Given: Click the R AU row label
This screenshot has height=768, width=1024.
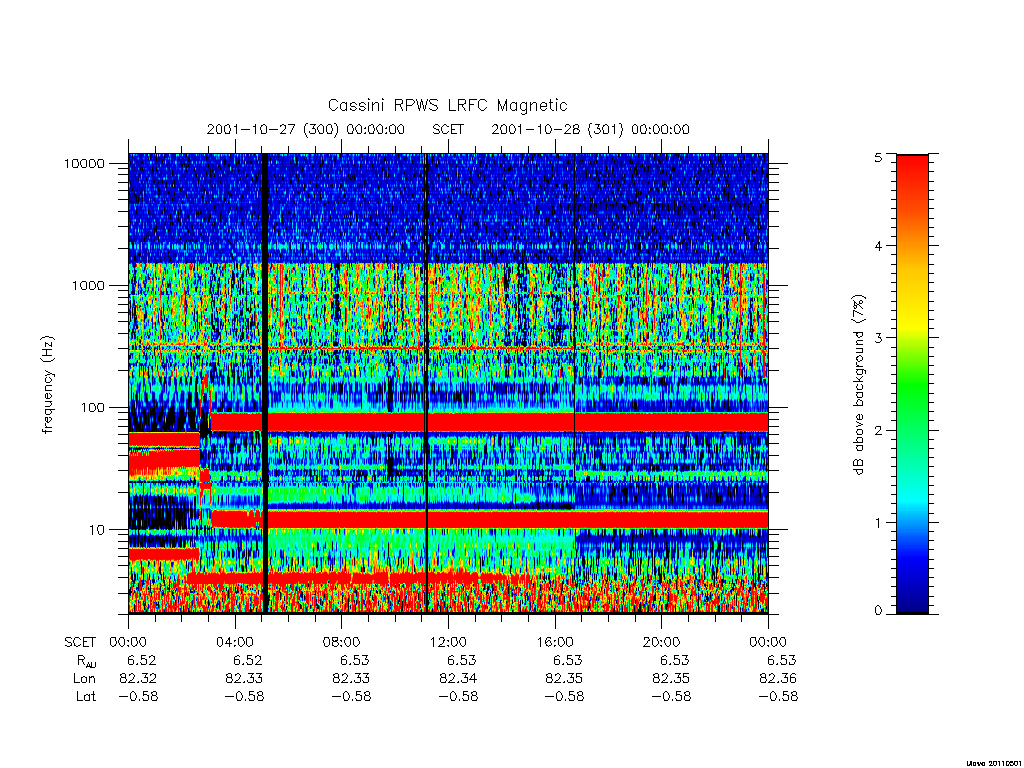Looking at the screenshot, I should tap(86, 661).
